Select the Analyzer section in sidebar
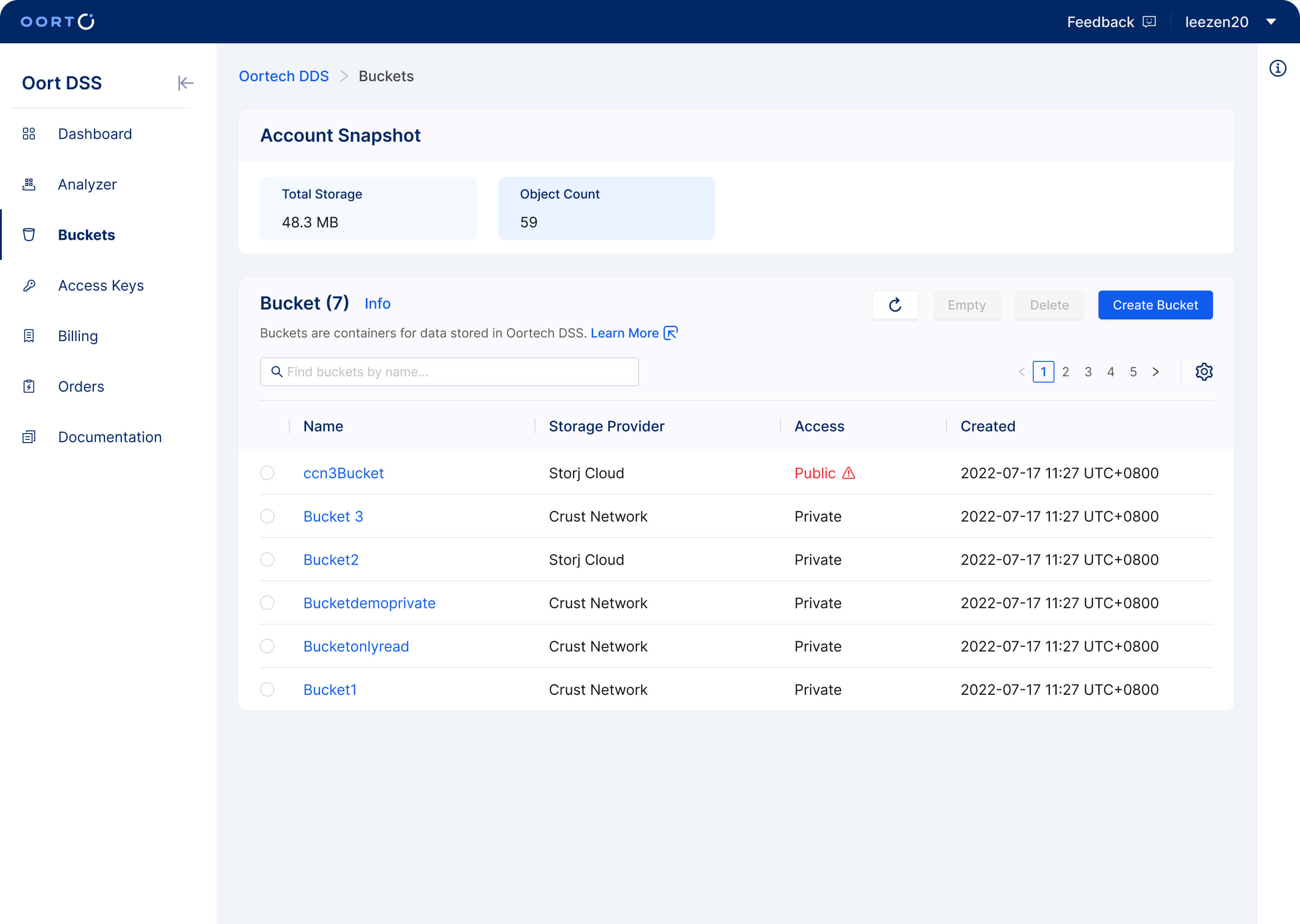The height and width of the screenshot is (924, 1300). (x=87, y=184)
